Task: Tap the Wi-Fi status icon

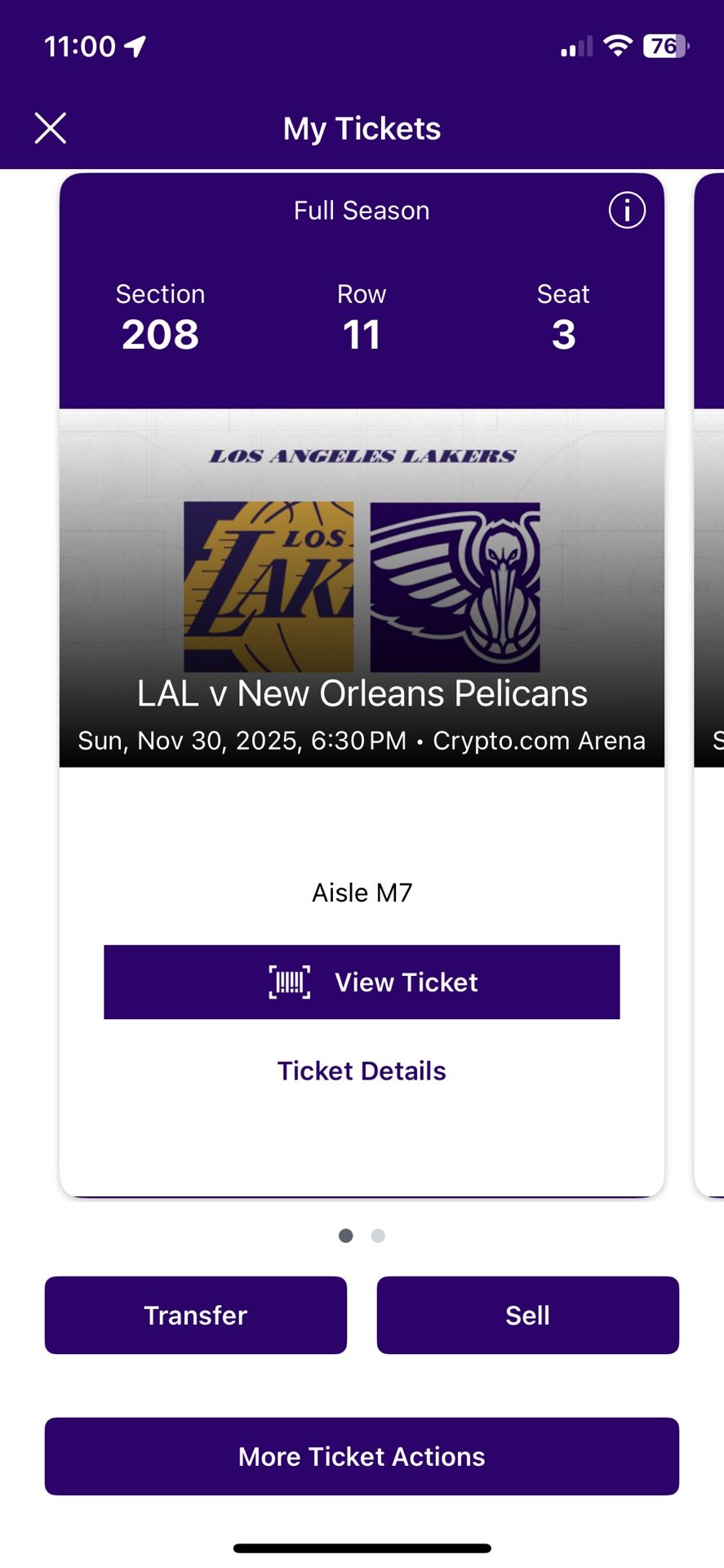Action: (x=618, y=46)
